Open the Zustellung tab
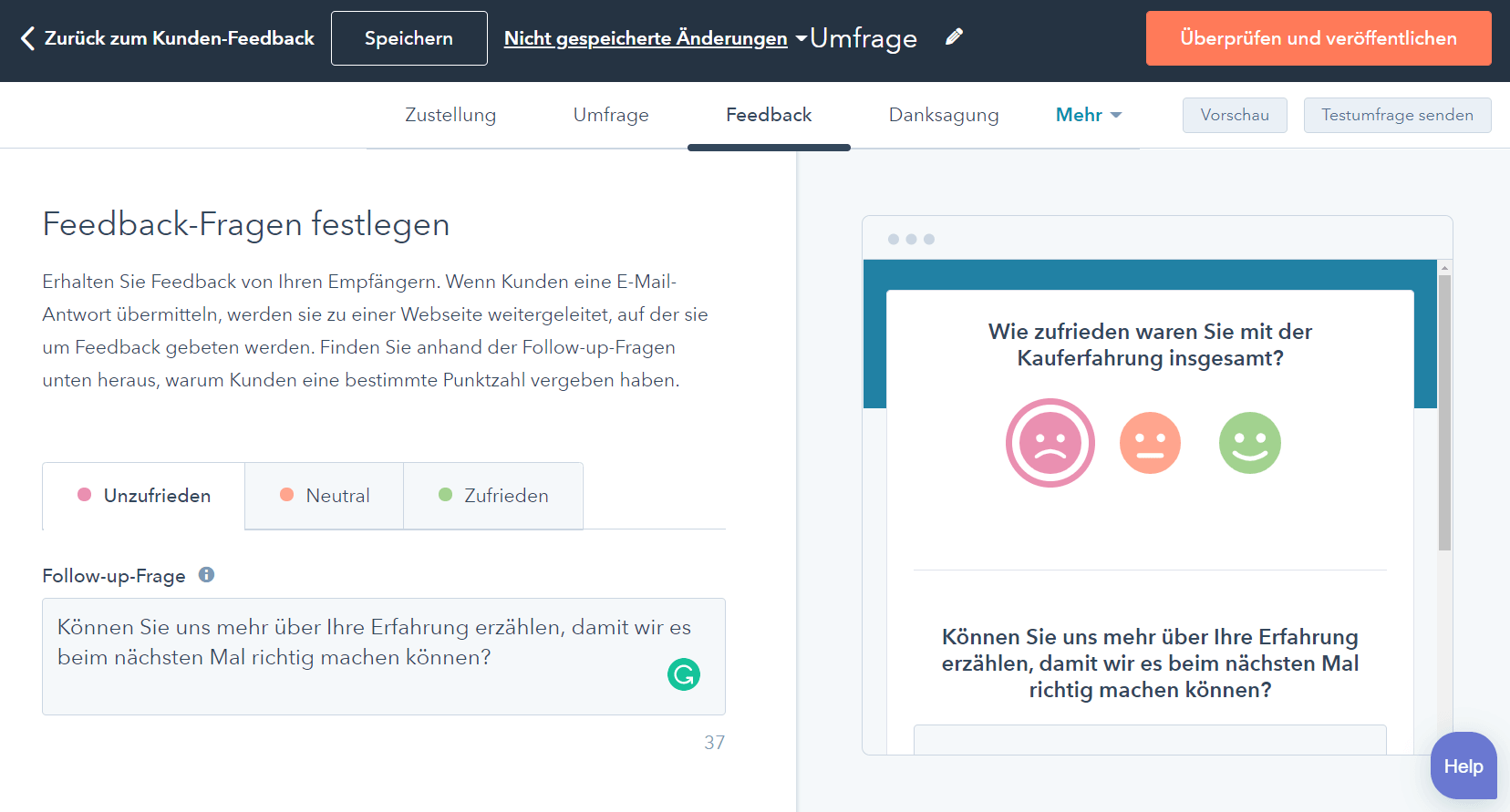The height and width of the screenshot is (812, 1510). click(450, 115)
